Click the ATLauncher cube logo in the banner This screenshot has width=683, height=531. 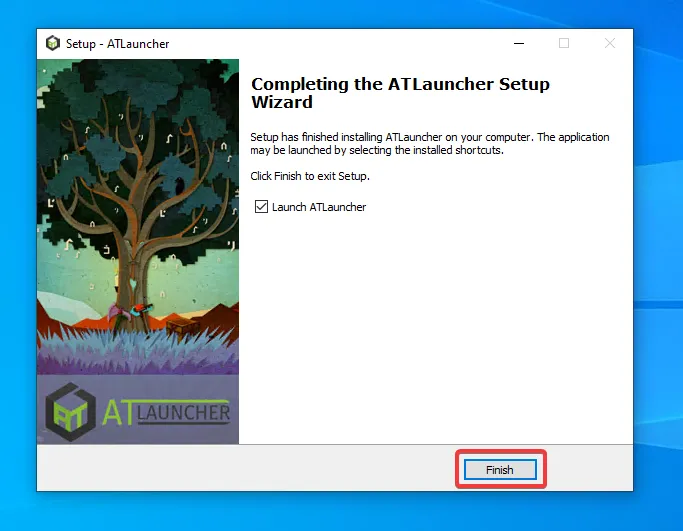(72, 410)
